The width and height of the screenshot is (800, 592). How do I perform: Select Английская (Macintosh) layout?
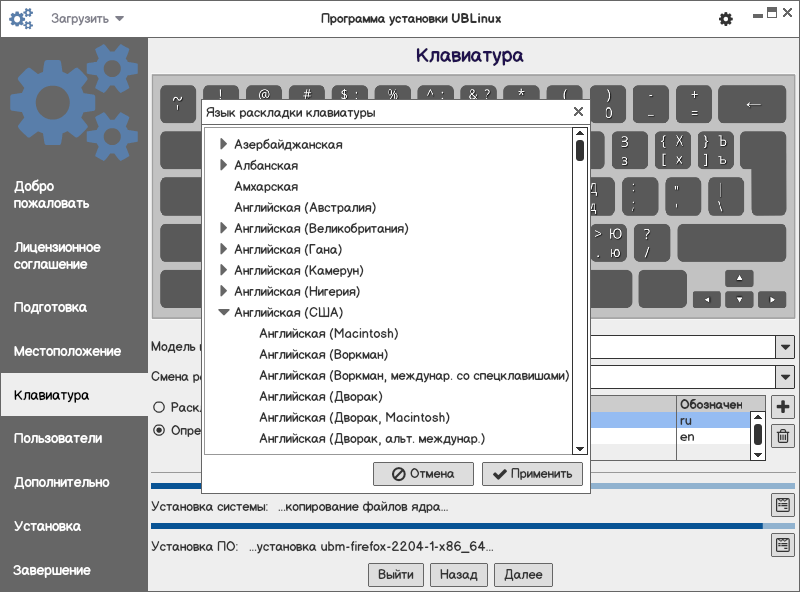pos(329,333)
